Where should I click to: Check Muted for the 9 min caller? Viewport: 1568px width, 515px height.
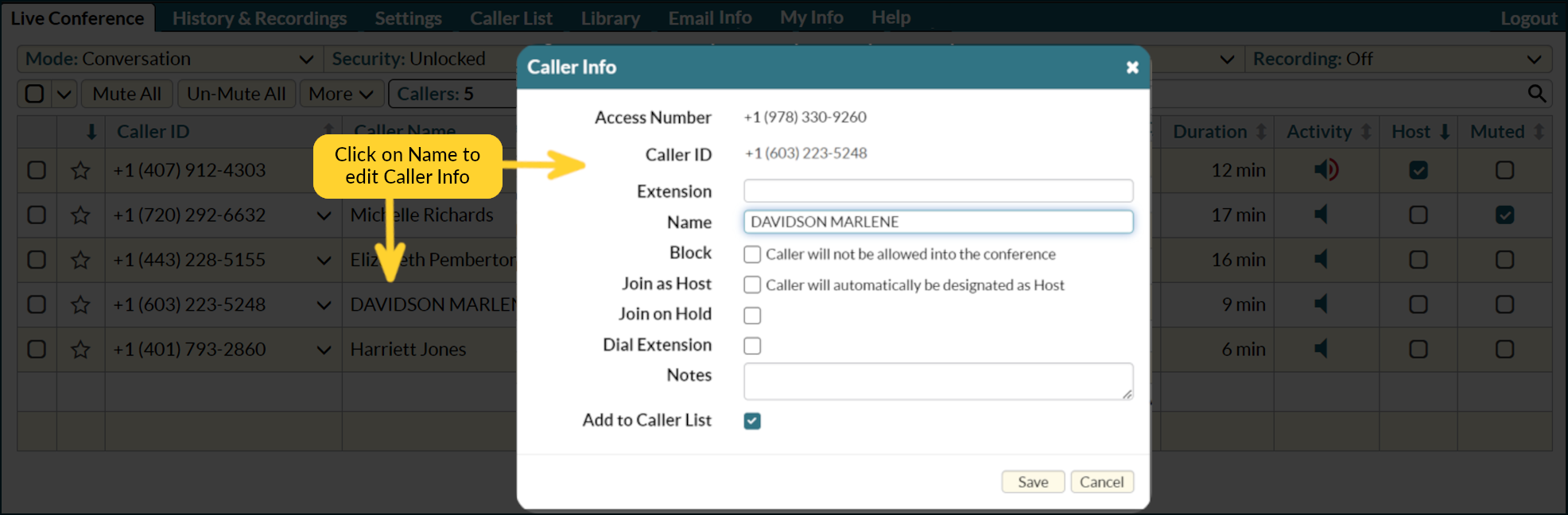1504,304
